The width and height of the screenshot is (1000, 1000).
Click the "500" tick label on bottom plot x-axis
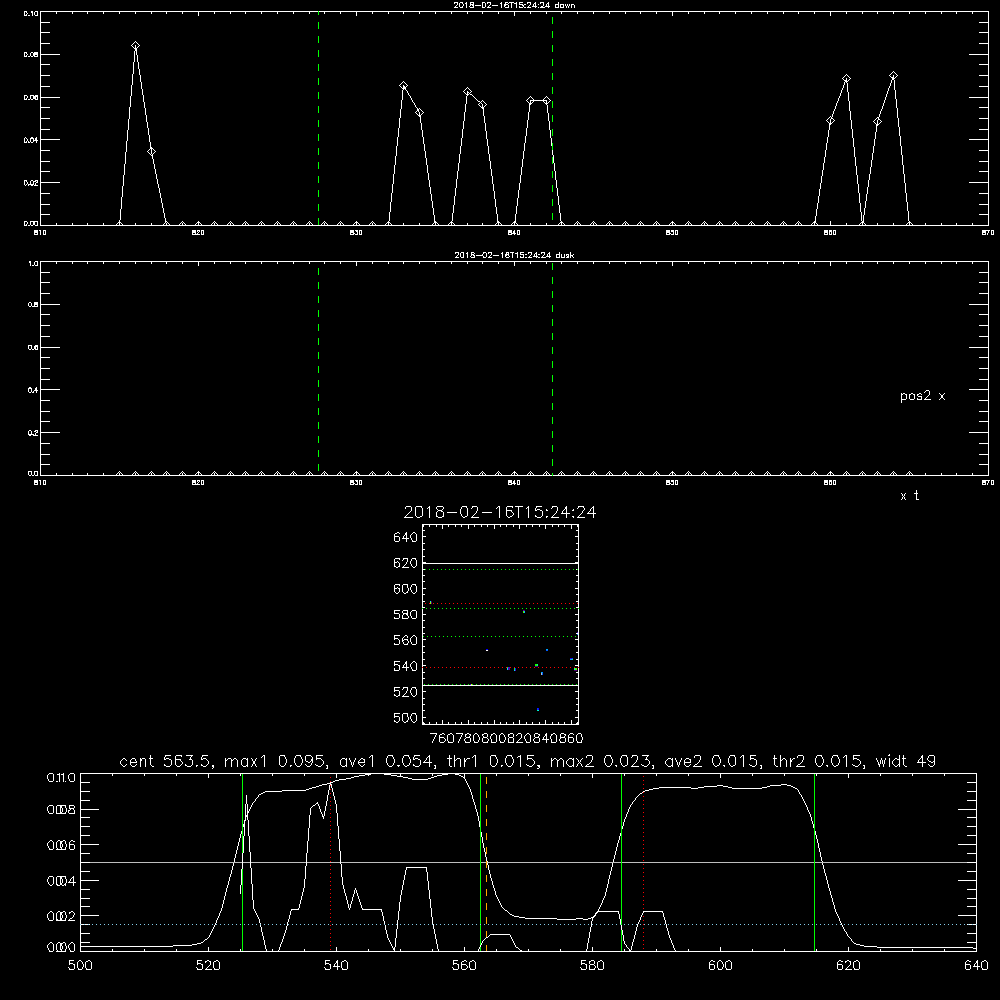tap(80, 966)
